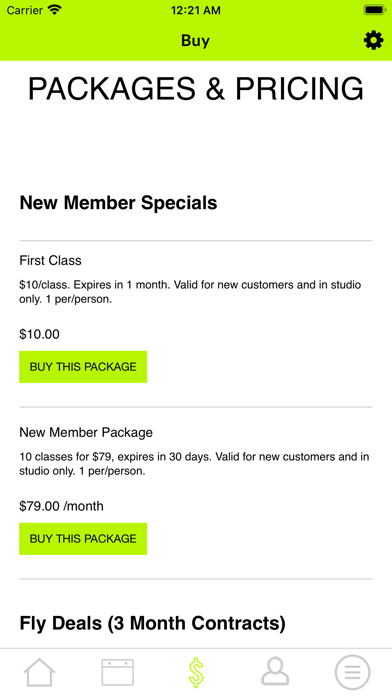Go to Home tab house icon

tap(39, 672)
